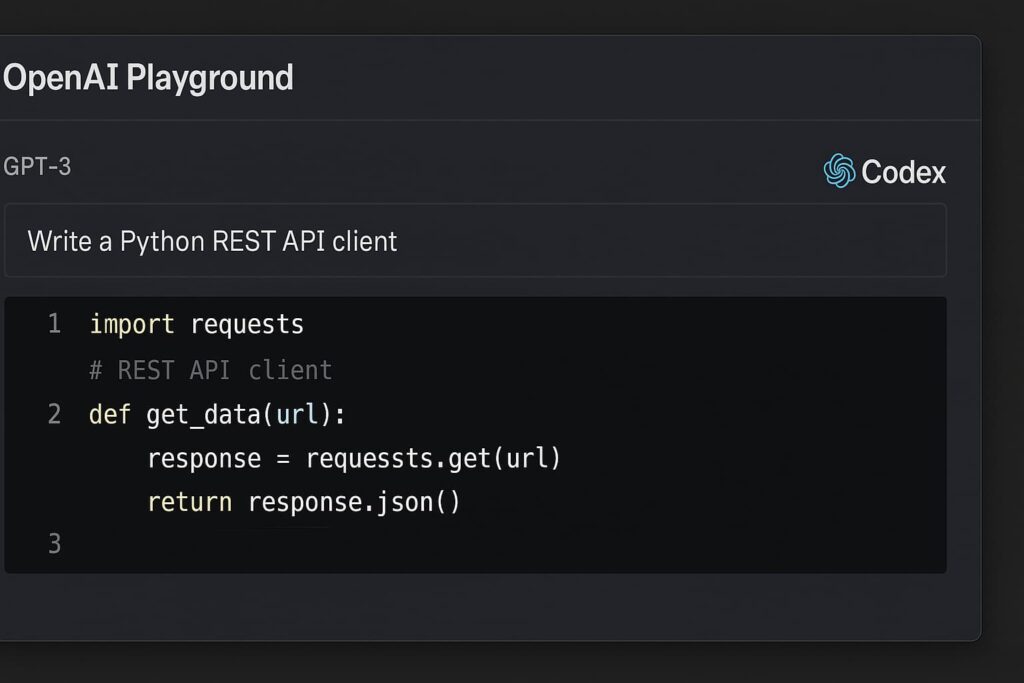This screenshot has height=683, width=1024.
Task: Select the GPT-3 model label
Action: point(37,167)
